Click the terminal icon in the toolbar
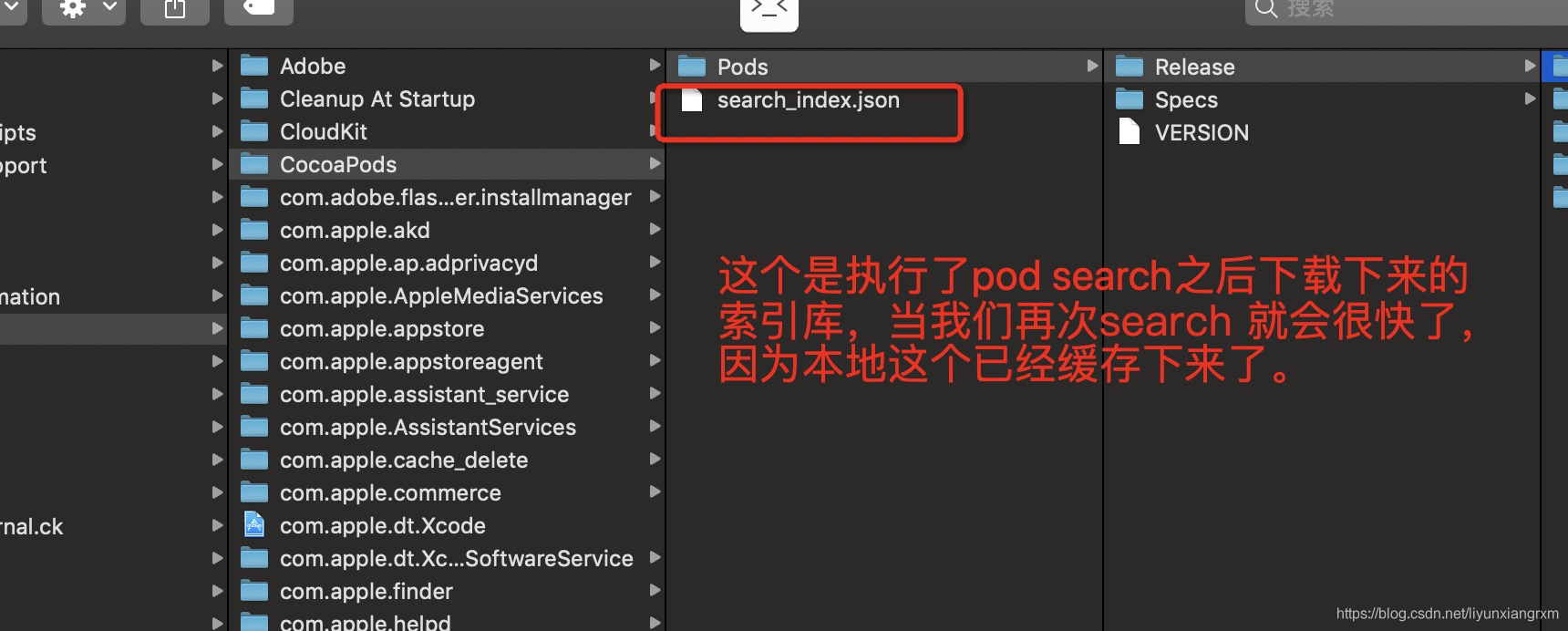 pyautogui.click(x=769, y=13)
